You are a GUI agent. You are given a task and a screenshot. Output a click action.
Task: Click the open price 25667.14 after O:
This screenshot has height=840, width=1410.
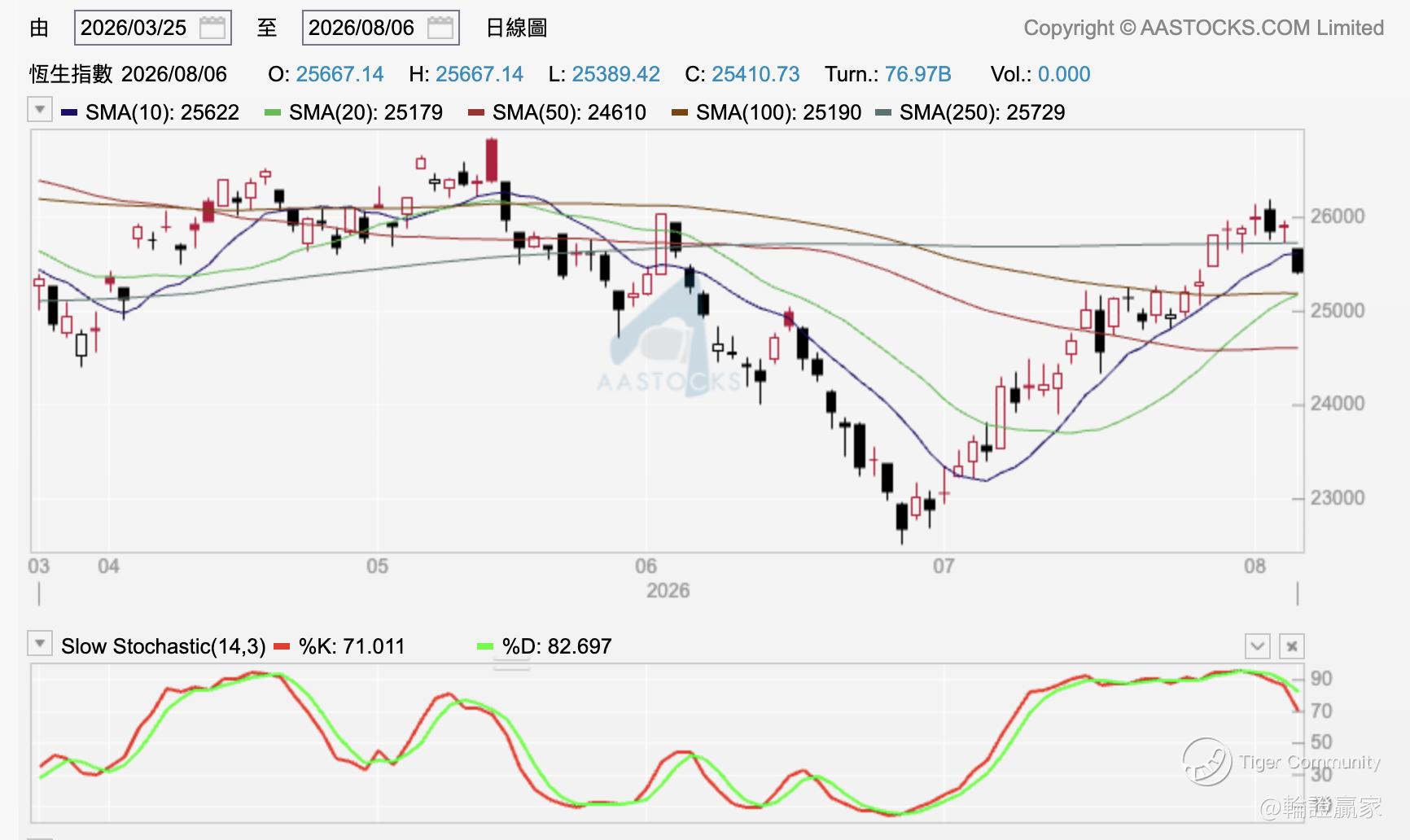coord(339,74)
